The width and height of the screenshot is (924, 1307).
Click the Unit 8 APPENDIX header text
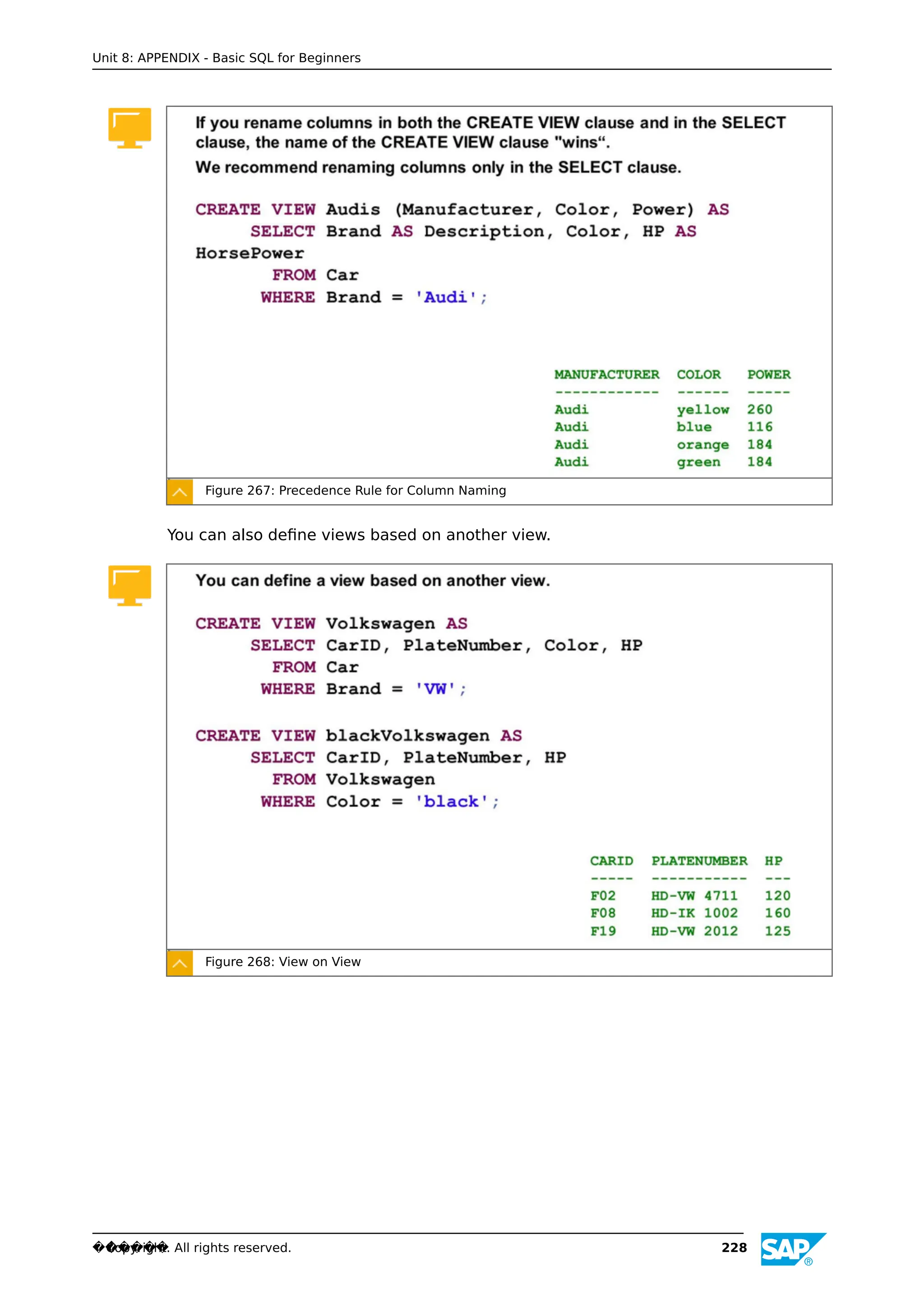point(226,58)
